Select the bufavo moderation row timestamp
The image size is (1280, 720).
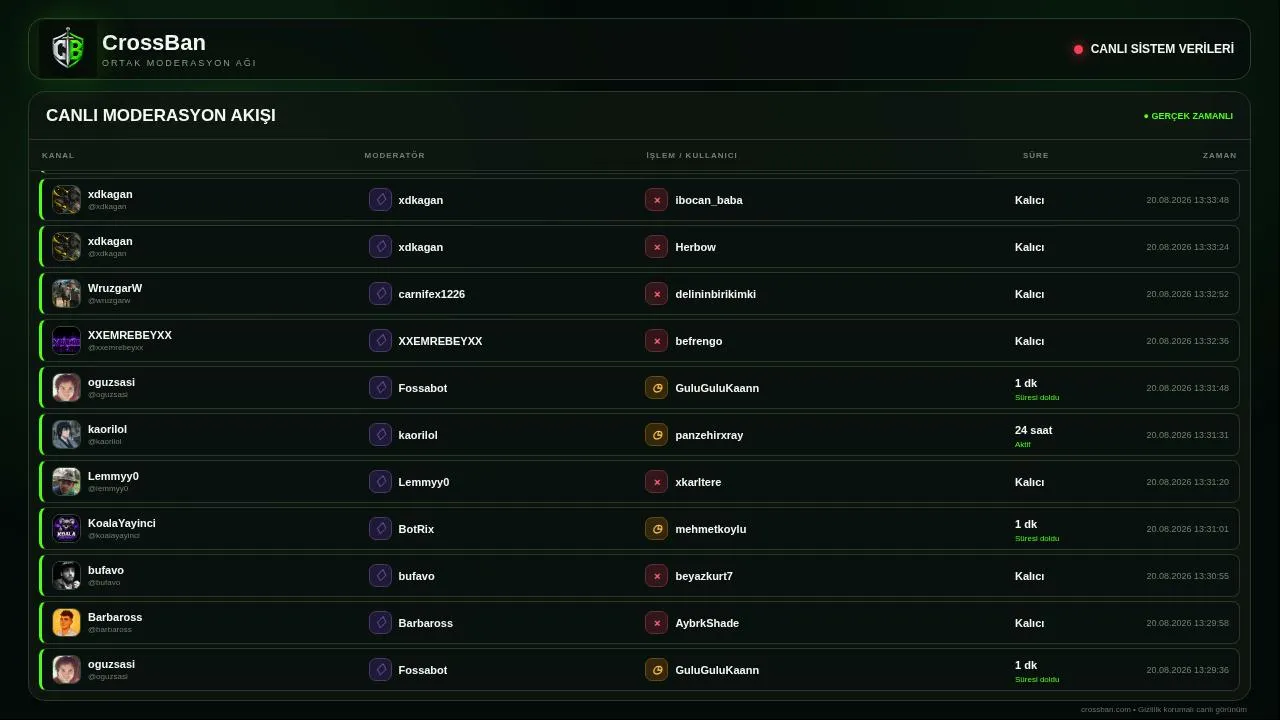(1187, 576)
